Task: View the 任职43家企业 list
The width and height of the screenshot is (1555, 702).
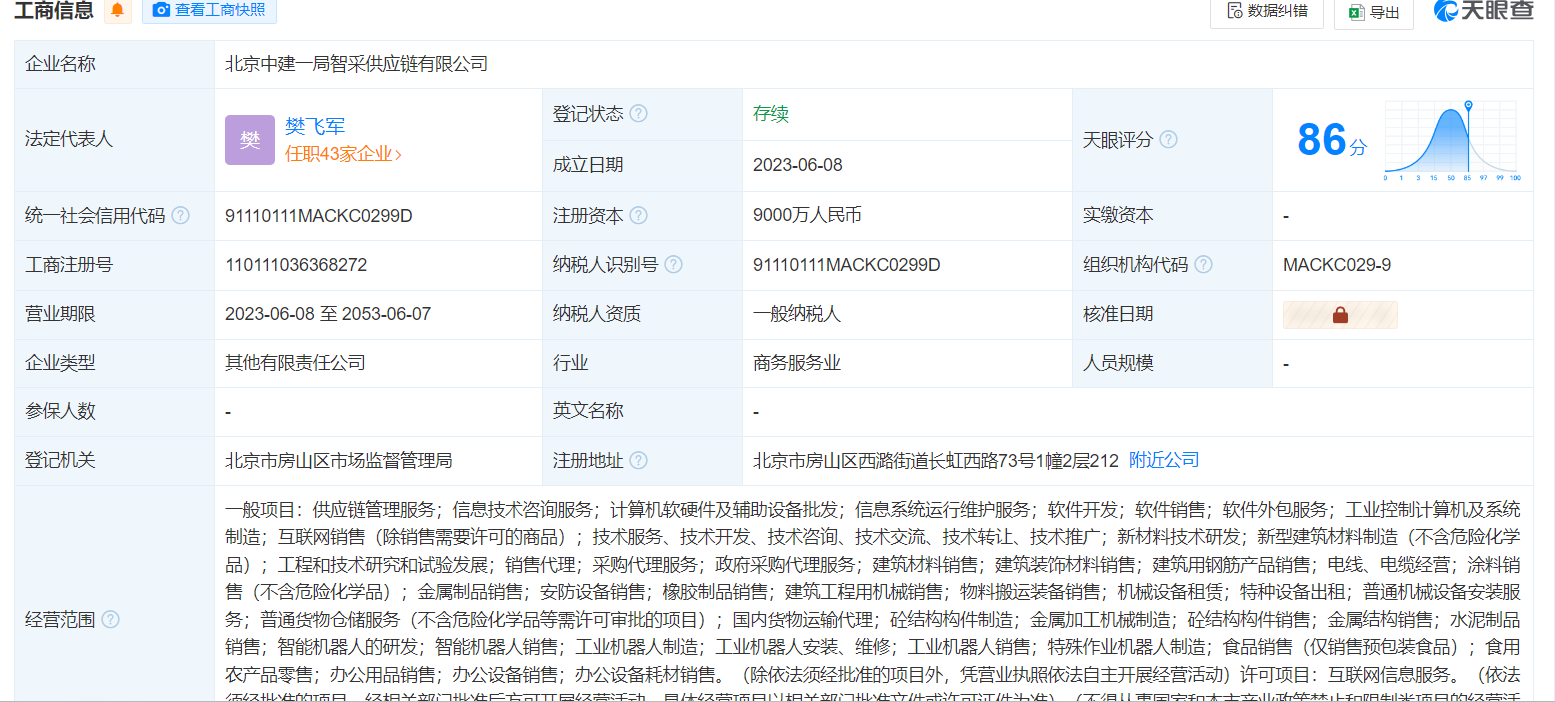Action: click(x=343, y=154)
